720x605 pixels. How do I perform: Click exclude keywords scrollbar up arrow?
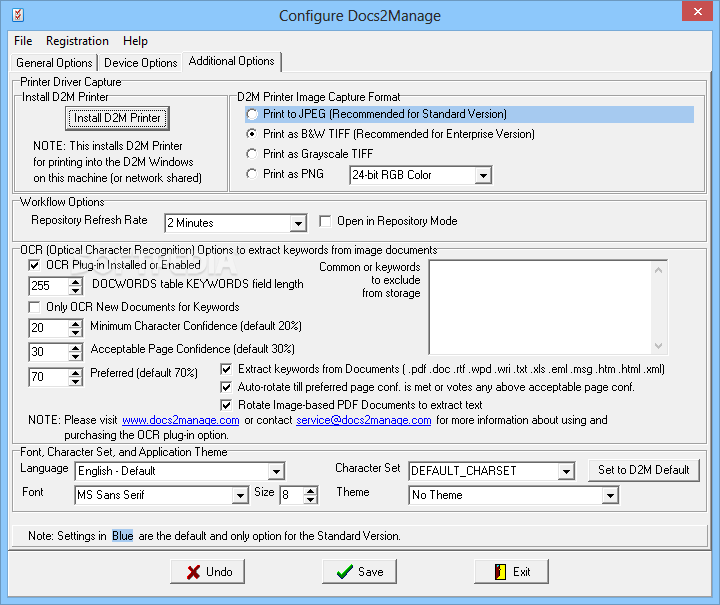658,270
